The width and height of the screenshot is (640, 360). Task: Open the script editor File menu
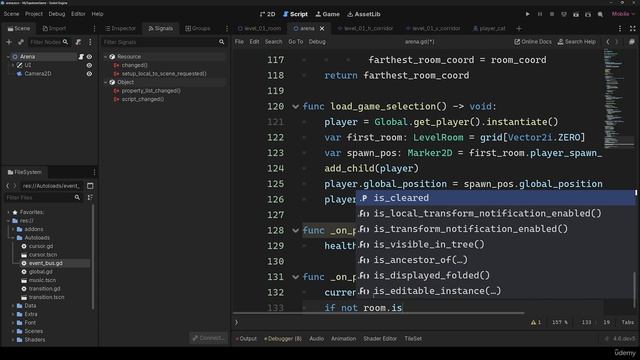pos(239,42)
